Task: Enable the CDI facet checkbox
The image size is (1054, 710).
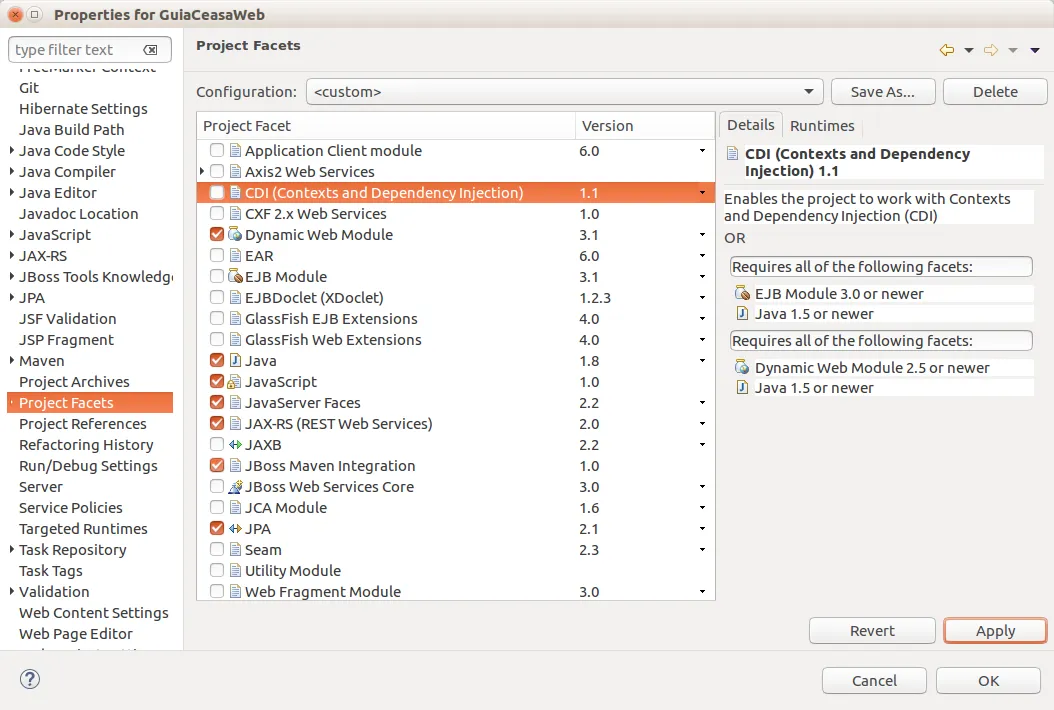Action: (x=217, y=193)
